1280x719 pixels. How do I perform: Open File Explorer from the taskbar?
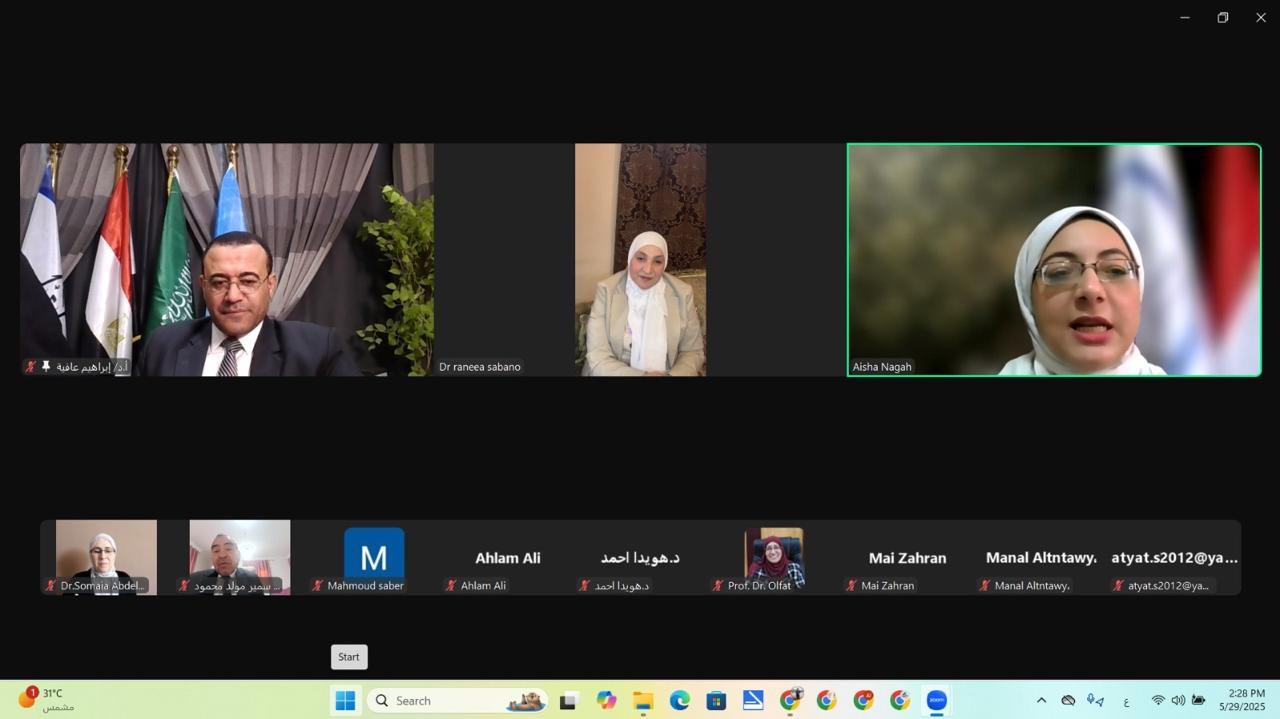642,701
